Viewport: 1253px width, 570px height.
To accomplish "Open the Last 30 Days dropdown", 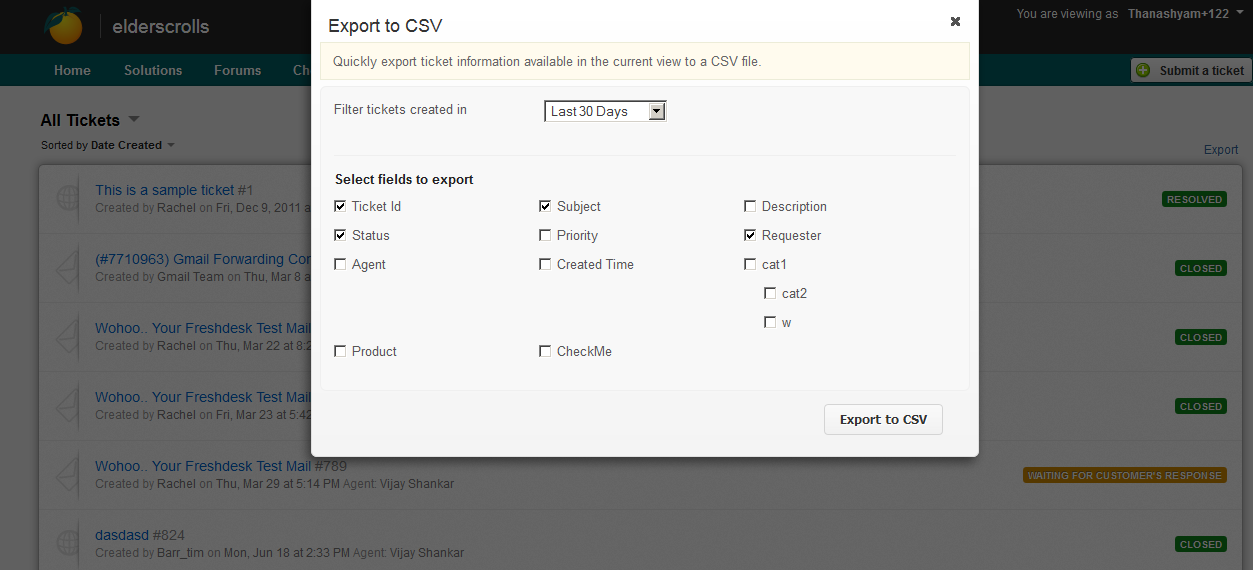I will [x=605, y=111].
